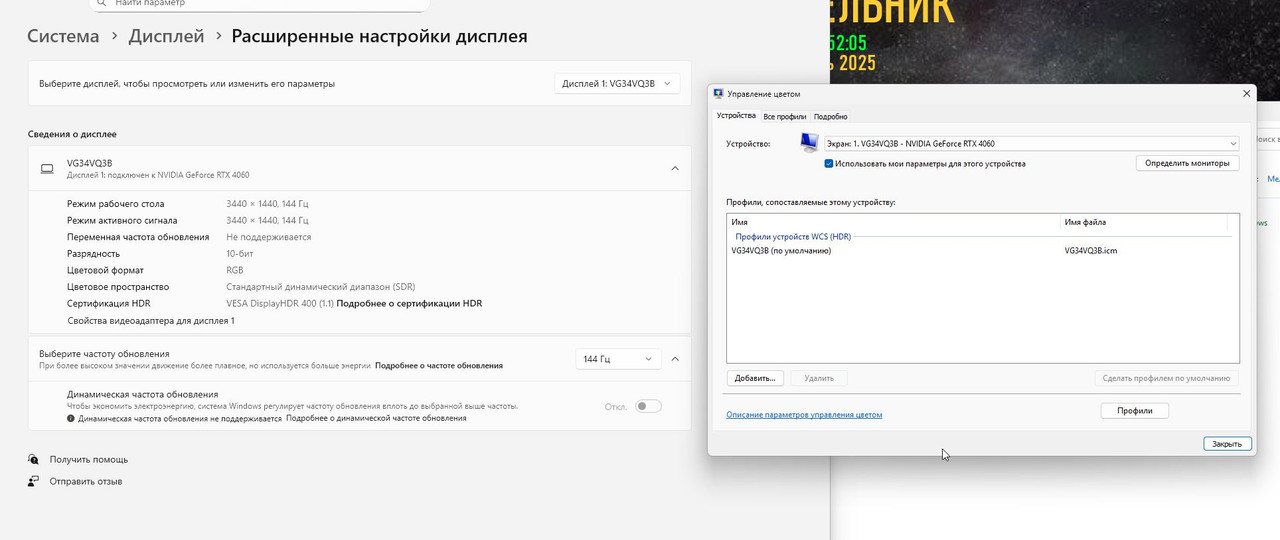The height and width of the screenshot is (540, 1280).
Task: Select 'VG34VQ3B (по умолчанию)' profile row
Action: click(x=781, y=251)
